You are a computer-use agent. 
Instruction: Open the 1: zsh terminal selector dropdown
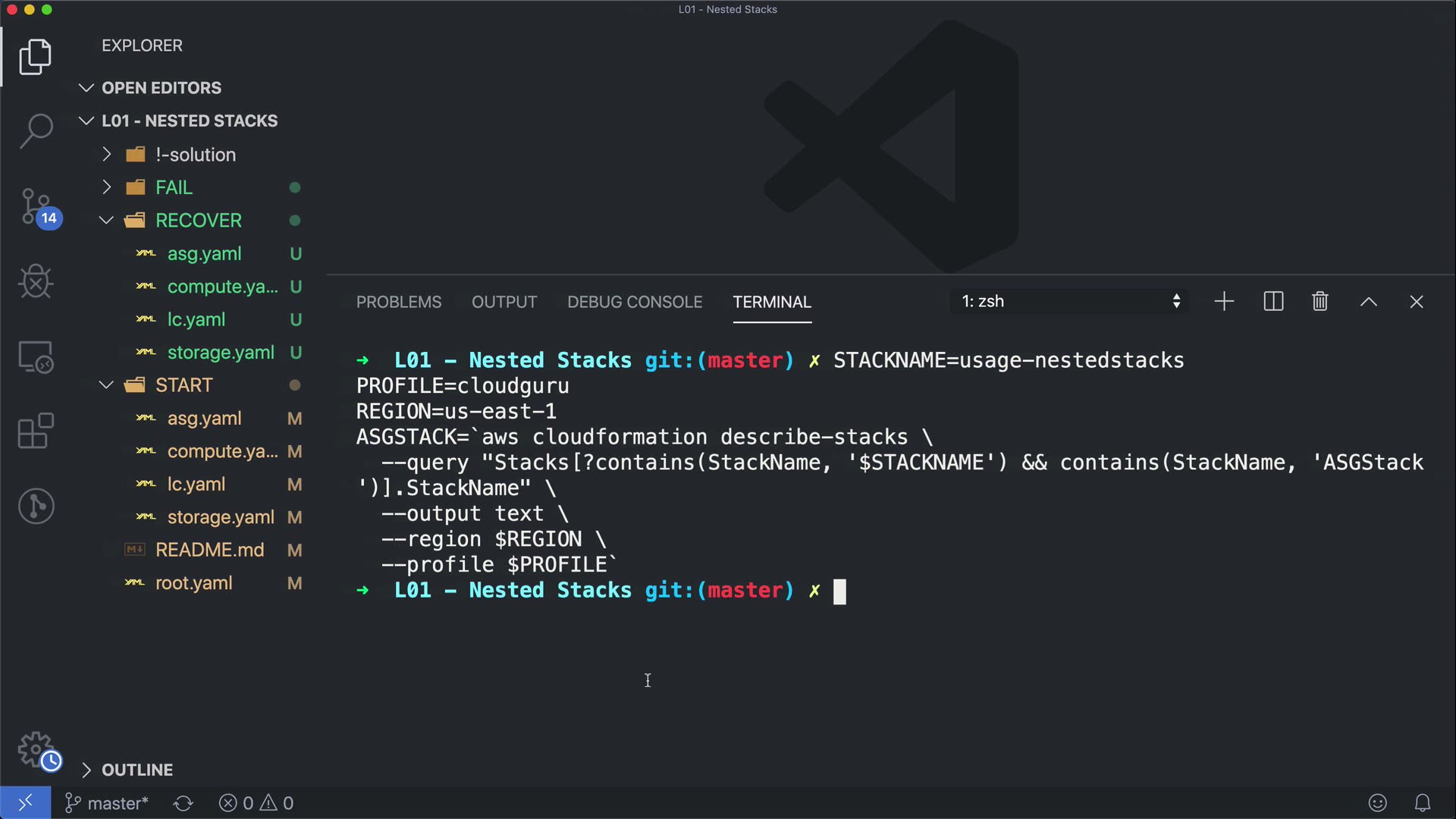click(1070, 302)
